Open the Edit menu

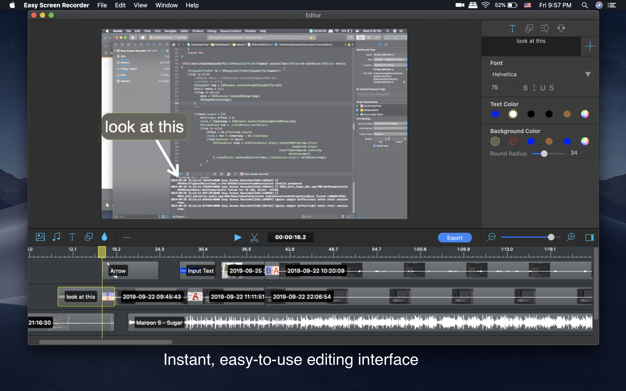120,5
